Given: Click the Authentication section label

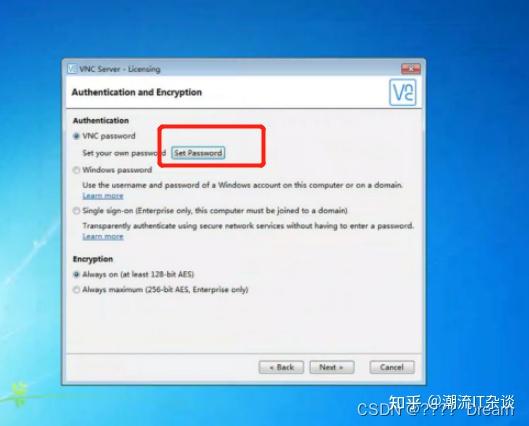Looking at the screenshot, I should point(101,120).
